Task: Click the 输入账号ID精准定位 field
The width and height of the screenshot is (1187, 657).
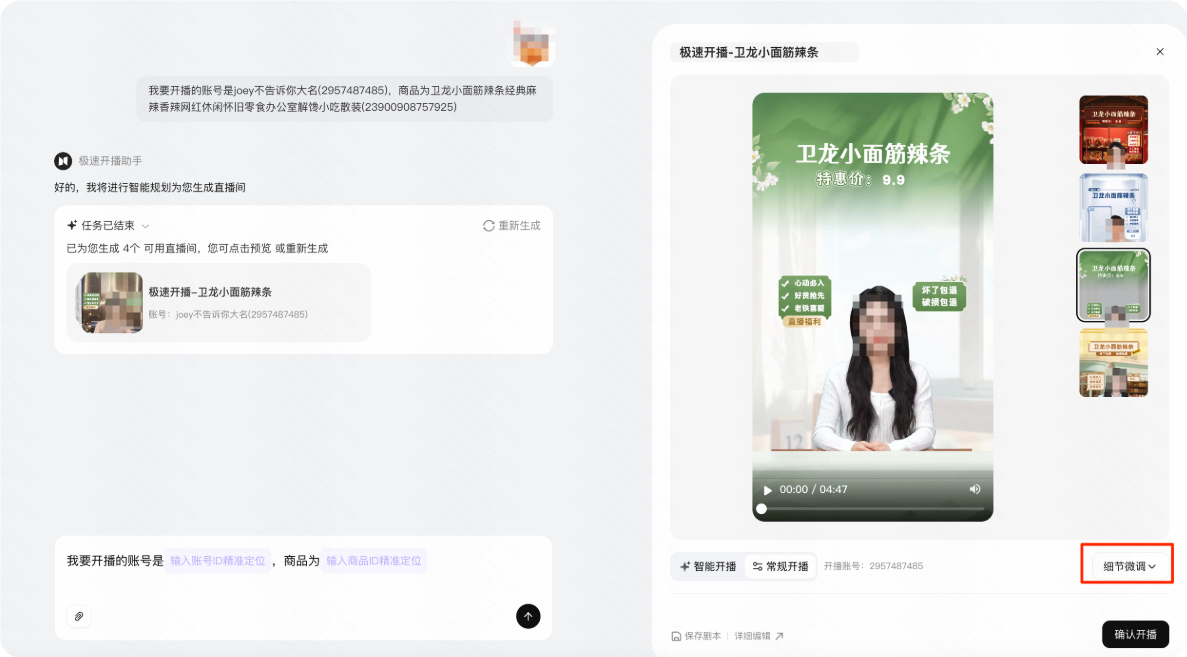Action: (218, 561)
